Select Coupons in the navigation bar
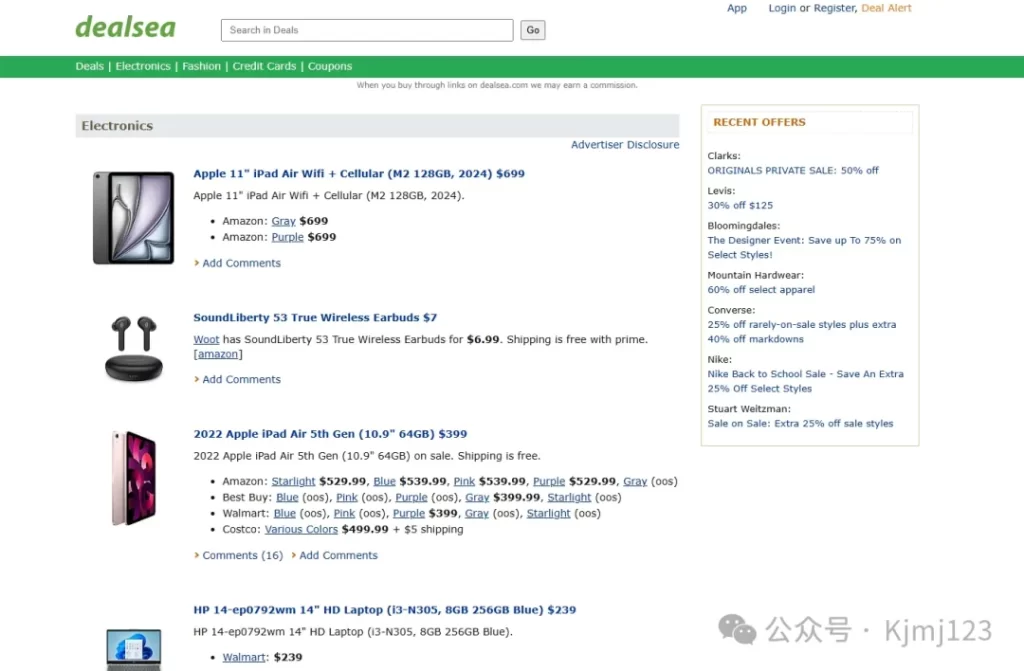 [x=330, y=66]
